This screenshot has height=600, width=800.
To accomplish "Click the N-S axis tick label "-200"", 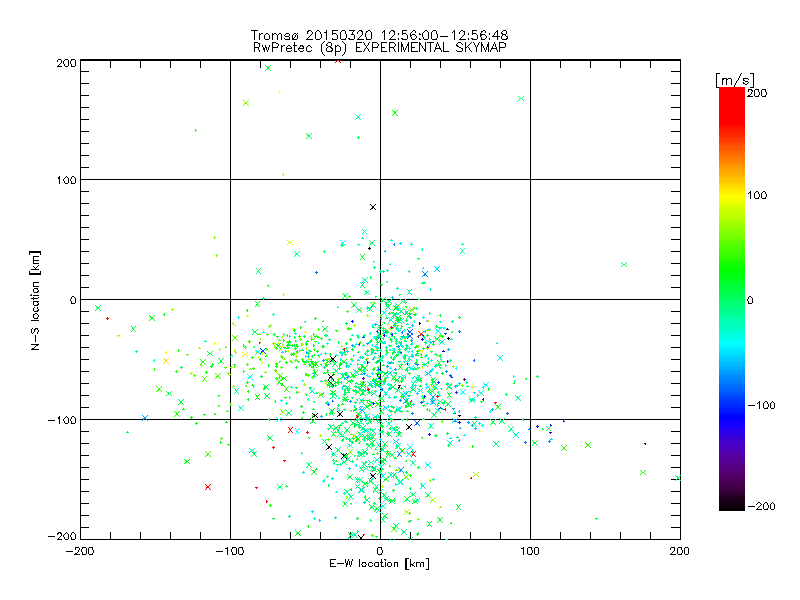I will click(x=62, y=536).
